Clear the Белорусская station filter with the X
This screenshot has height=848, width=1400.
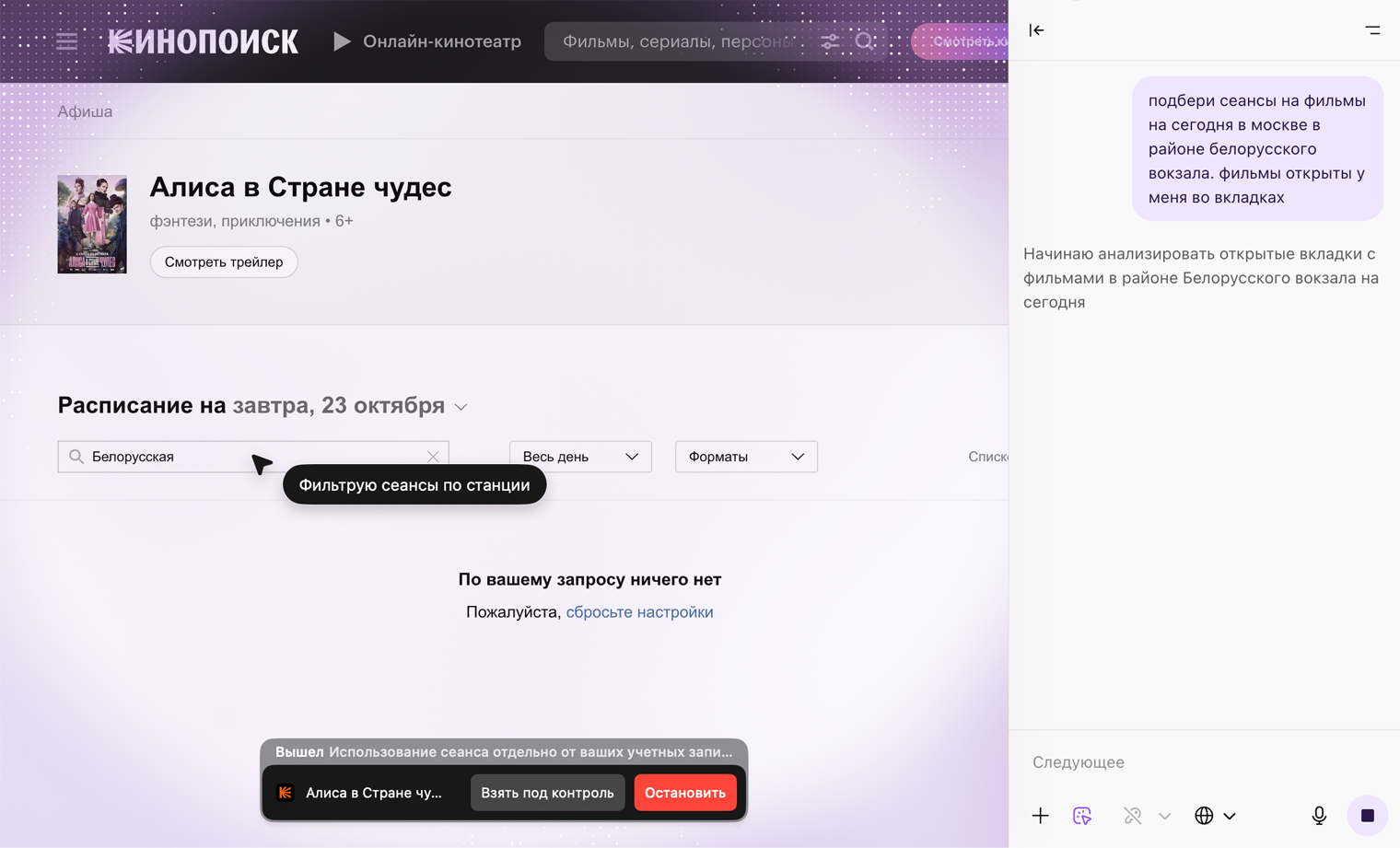coord(433,456)
